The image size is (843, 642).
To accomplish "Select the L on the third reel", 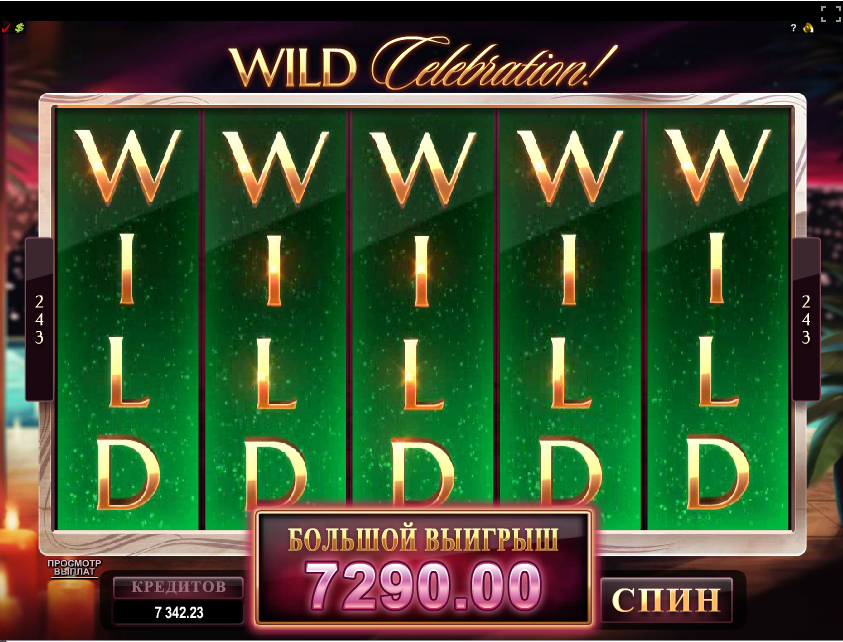I will point(423,374).
